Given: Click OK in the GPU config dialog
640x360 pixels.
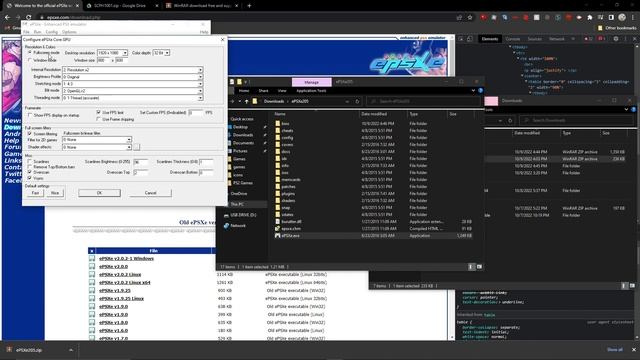Looking at the screenshot, I should [x=99, y=193].
